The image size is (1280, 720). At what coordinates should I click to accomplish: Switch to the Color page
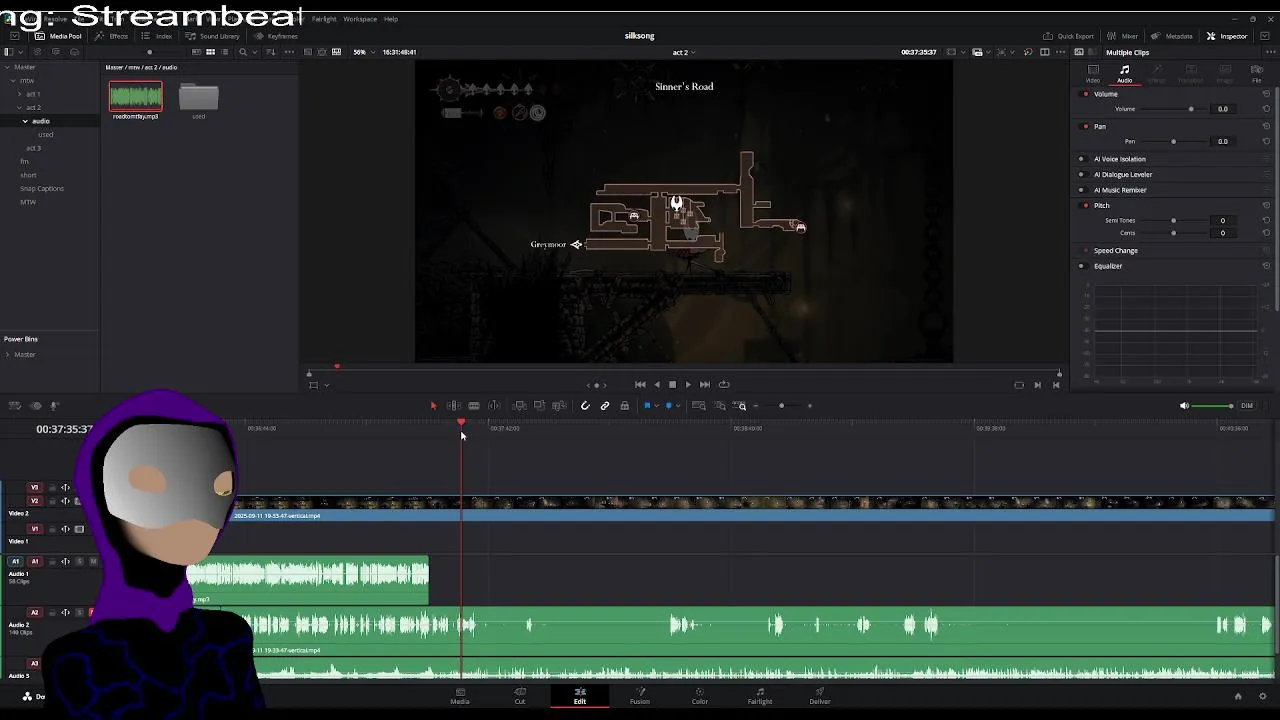point(700,696)
